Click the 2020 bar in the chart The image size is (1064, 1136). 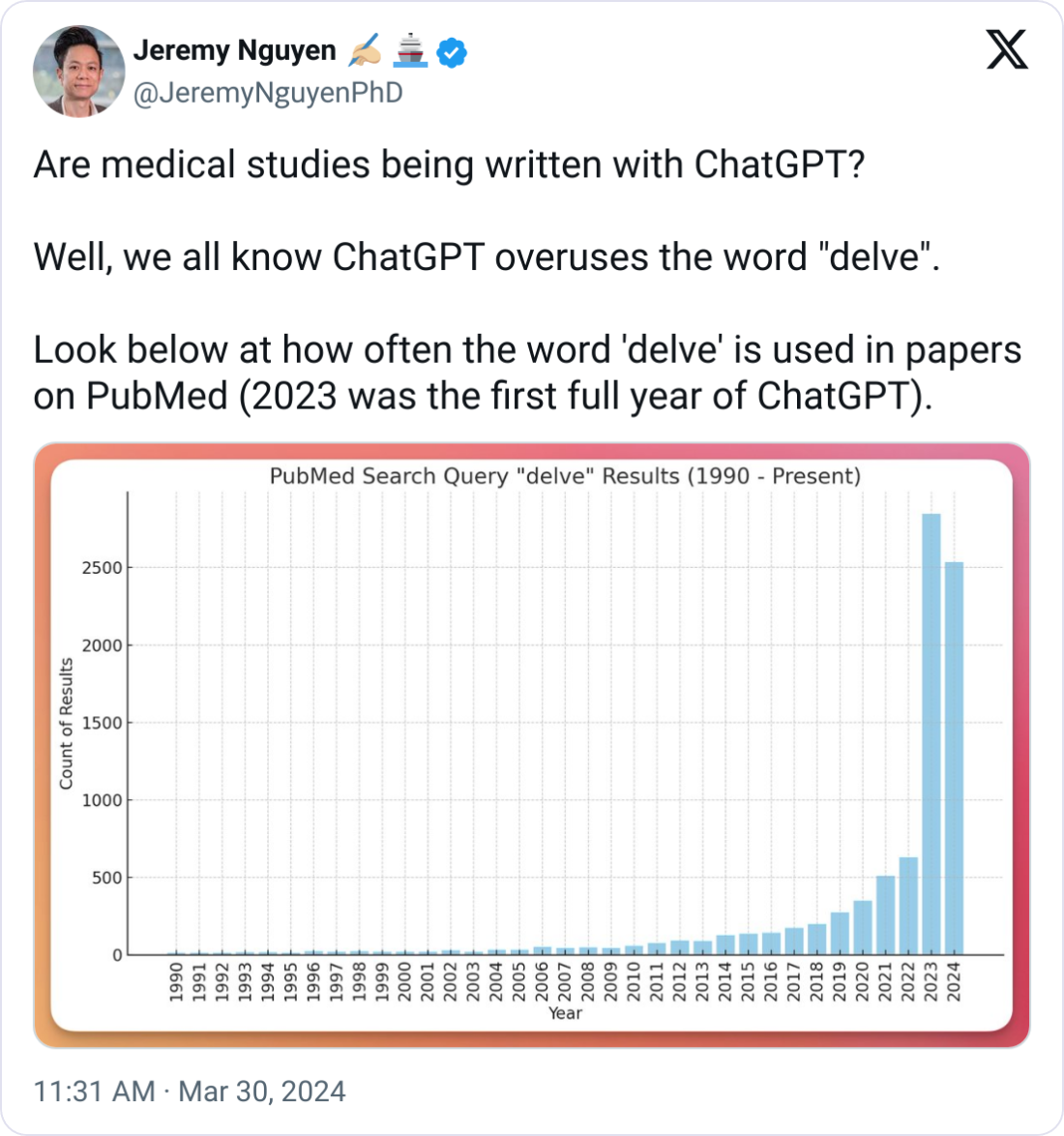pyautogui.click(x=863, y=927)
